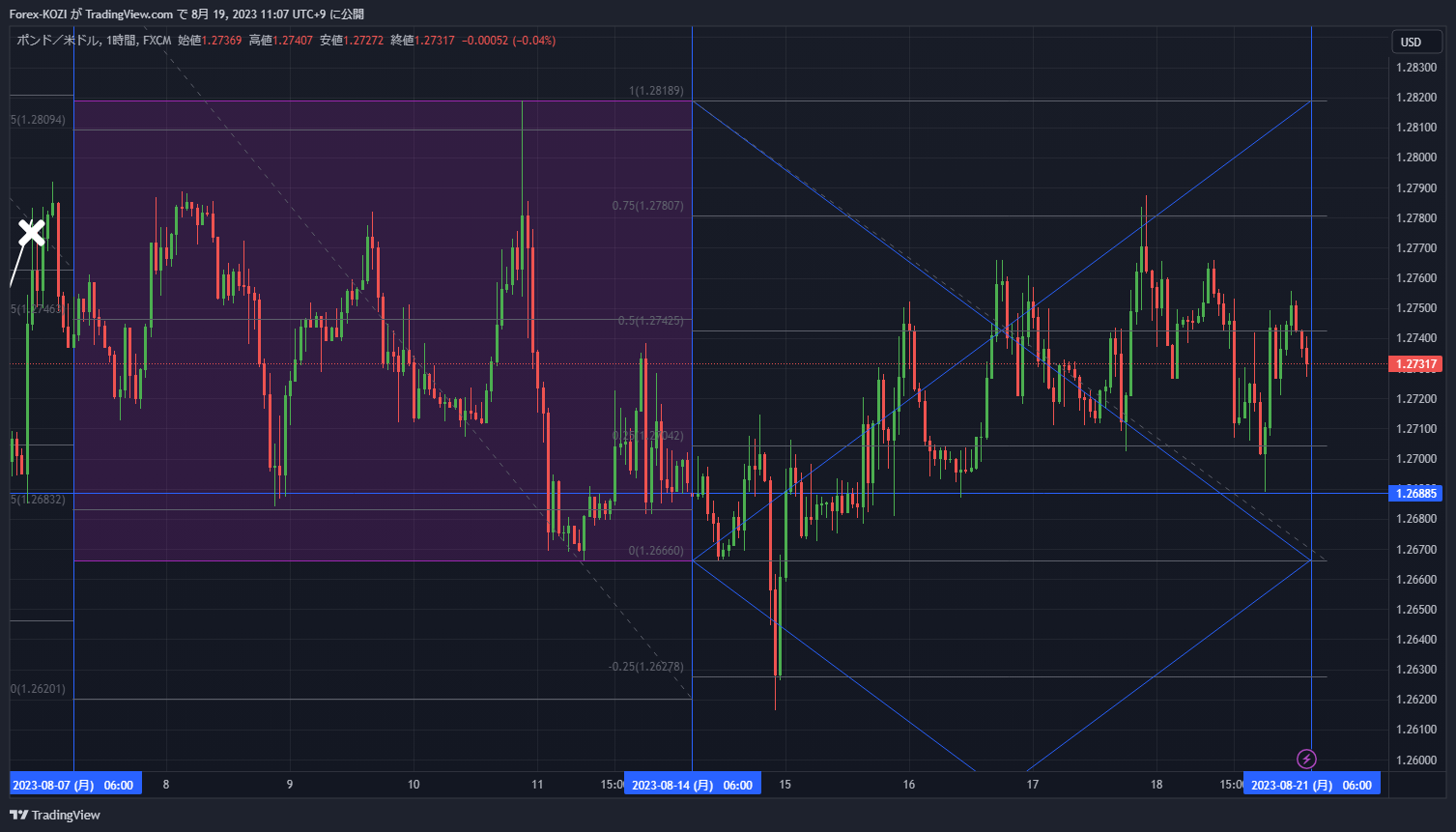1456x832 pixels.
Task: Click the TradingView logo at the bottom
Action: (x=55, y=815)
